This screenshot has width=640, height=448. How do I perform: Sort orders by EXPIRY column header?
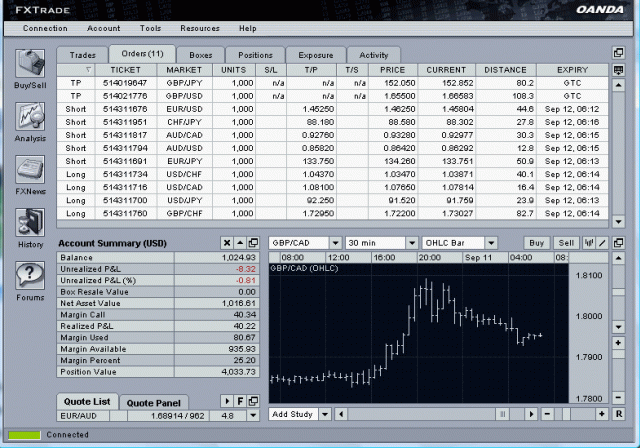(x=572, y=70)
